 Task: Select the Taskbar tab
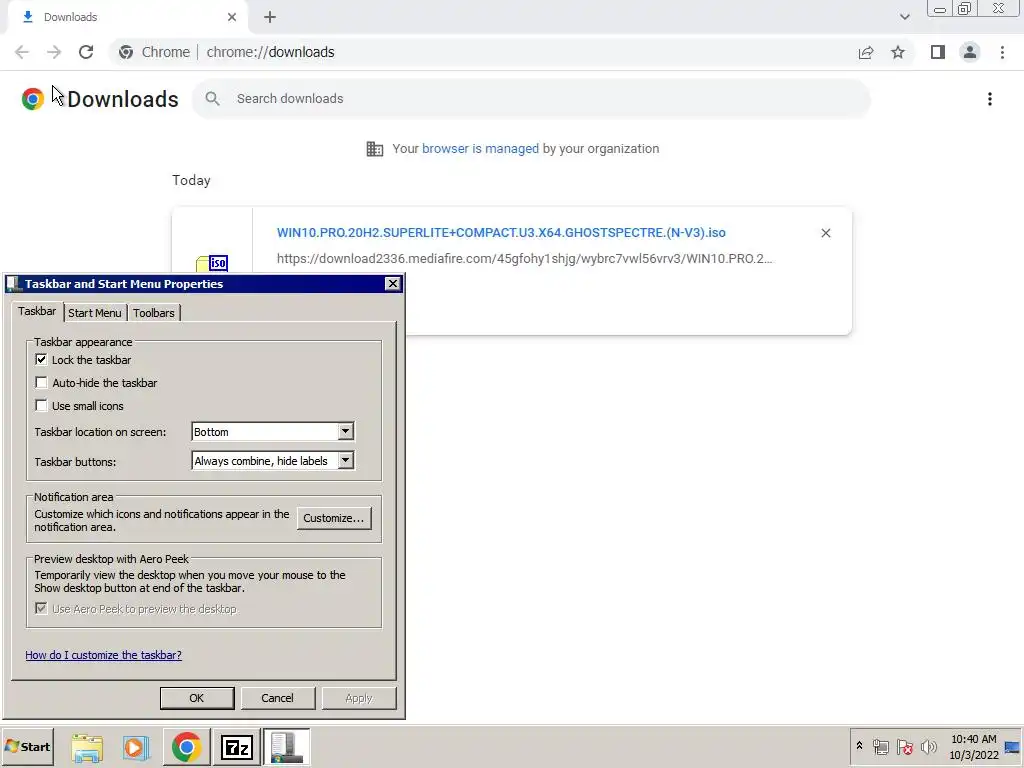37,312
